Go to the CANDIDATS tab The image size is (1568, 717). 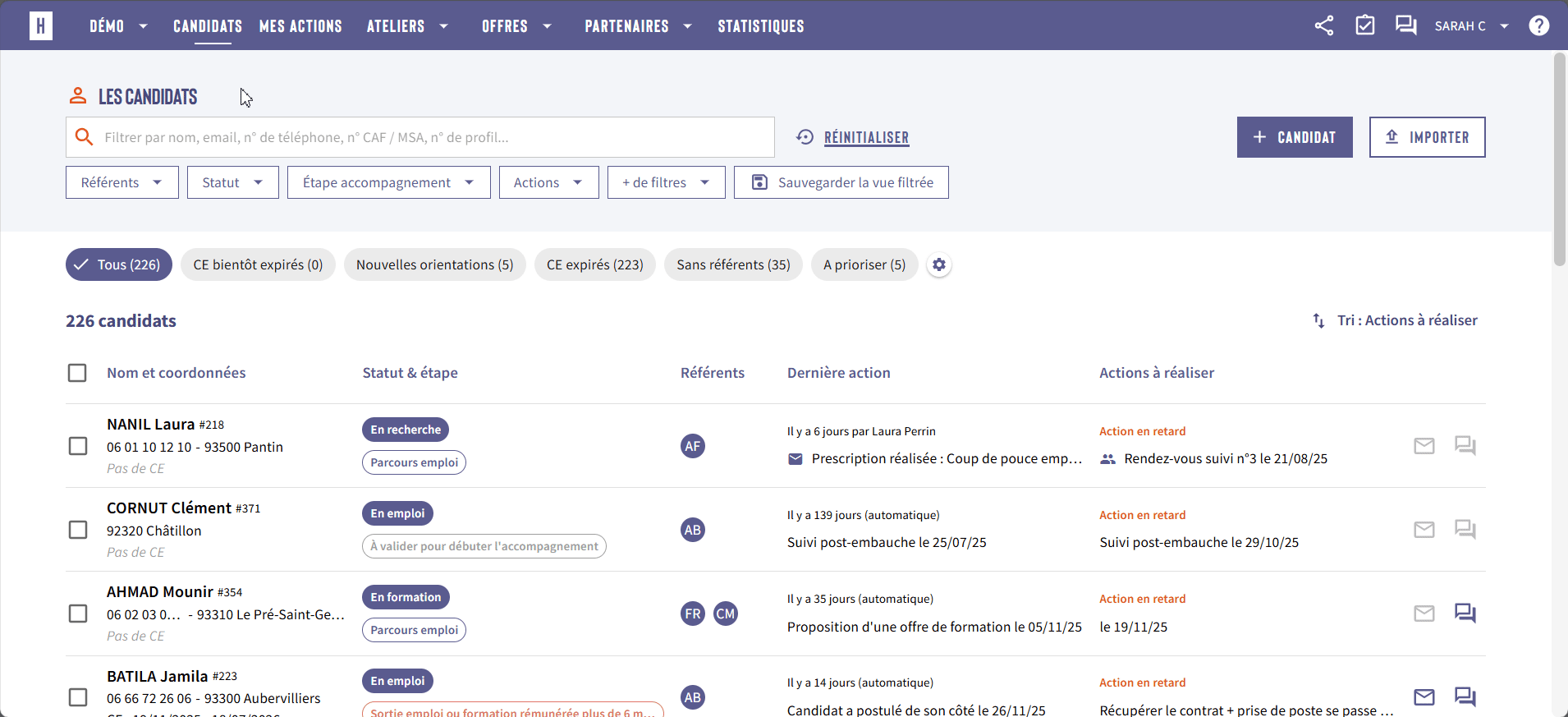(208, 26)
